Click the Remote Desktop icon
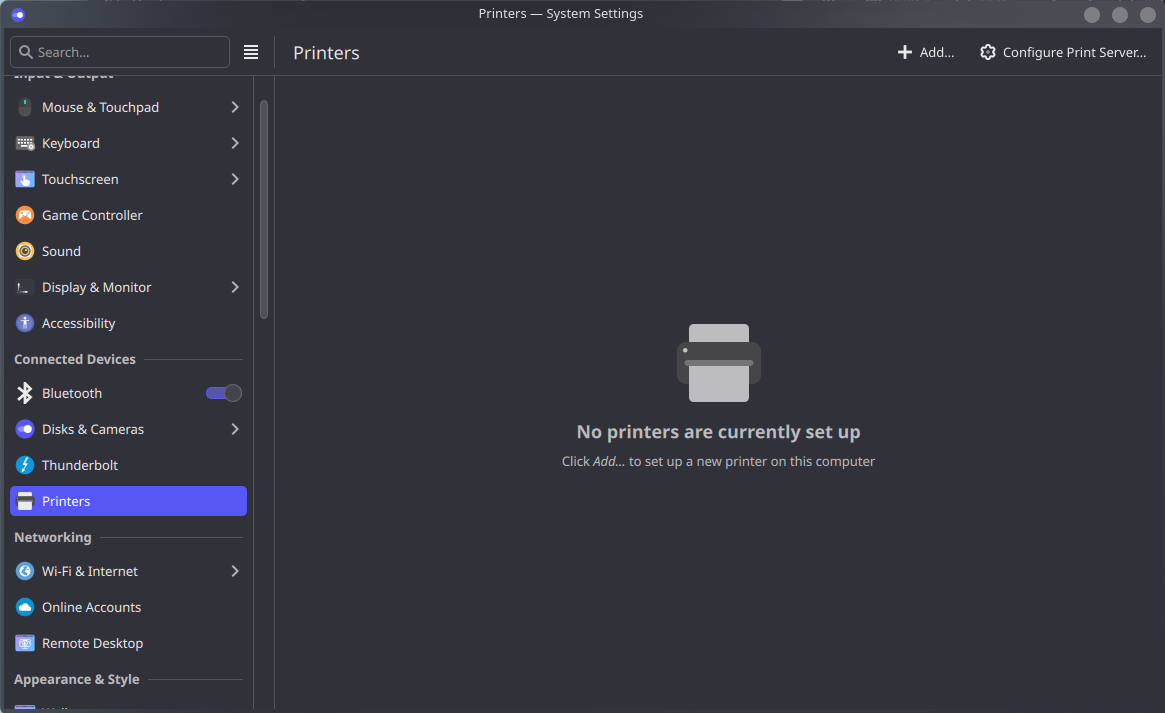 [25, 643]
